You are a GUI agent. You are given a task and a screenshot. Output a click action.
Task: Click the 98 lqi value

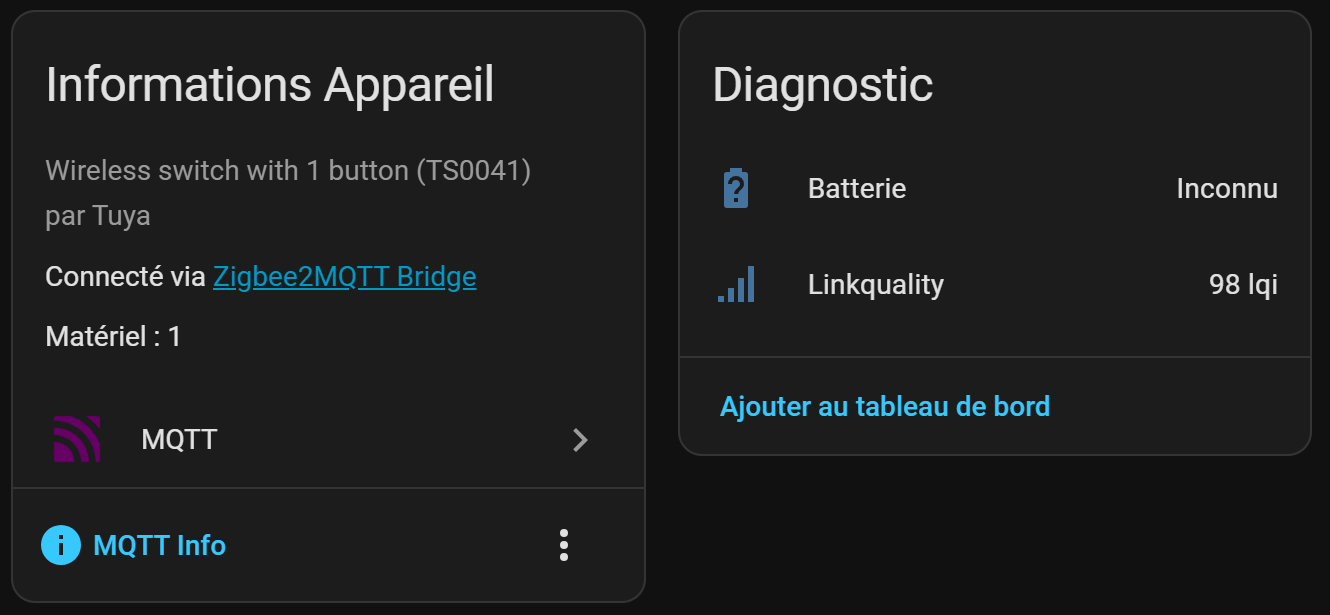pyautogui.click(x=1243, y=285)
